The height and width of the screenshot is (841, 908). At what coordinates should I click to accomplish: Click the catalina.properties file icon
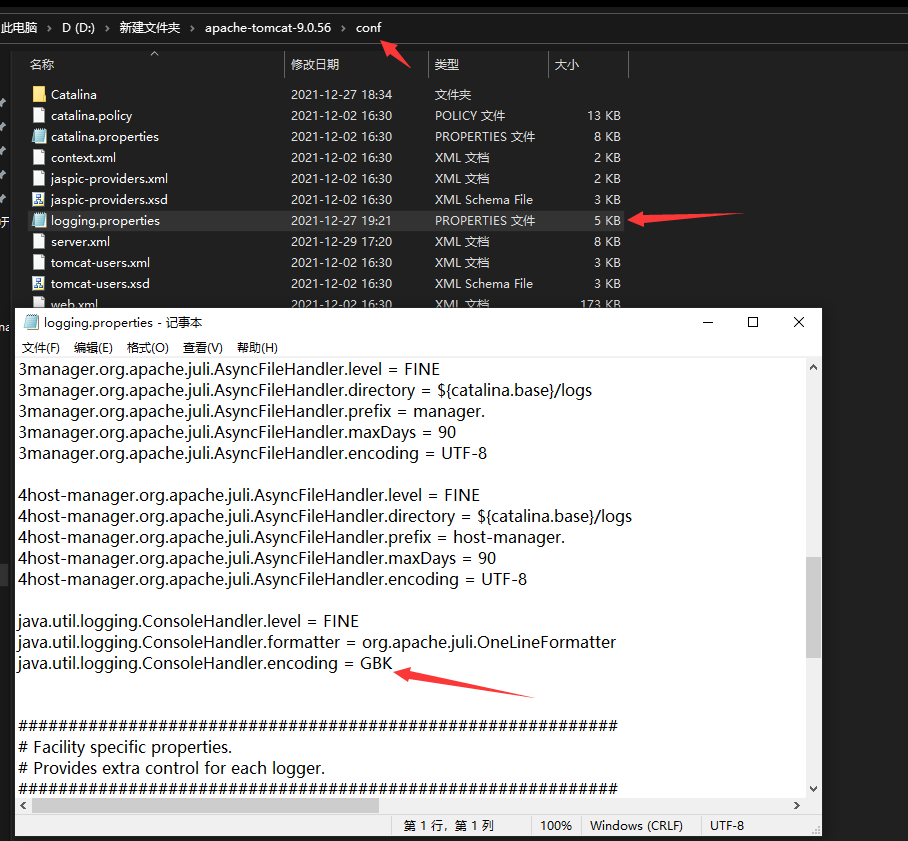pyautogui.click(x=37, y=136)
